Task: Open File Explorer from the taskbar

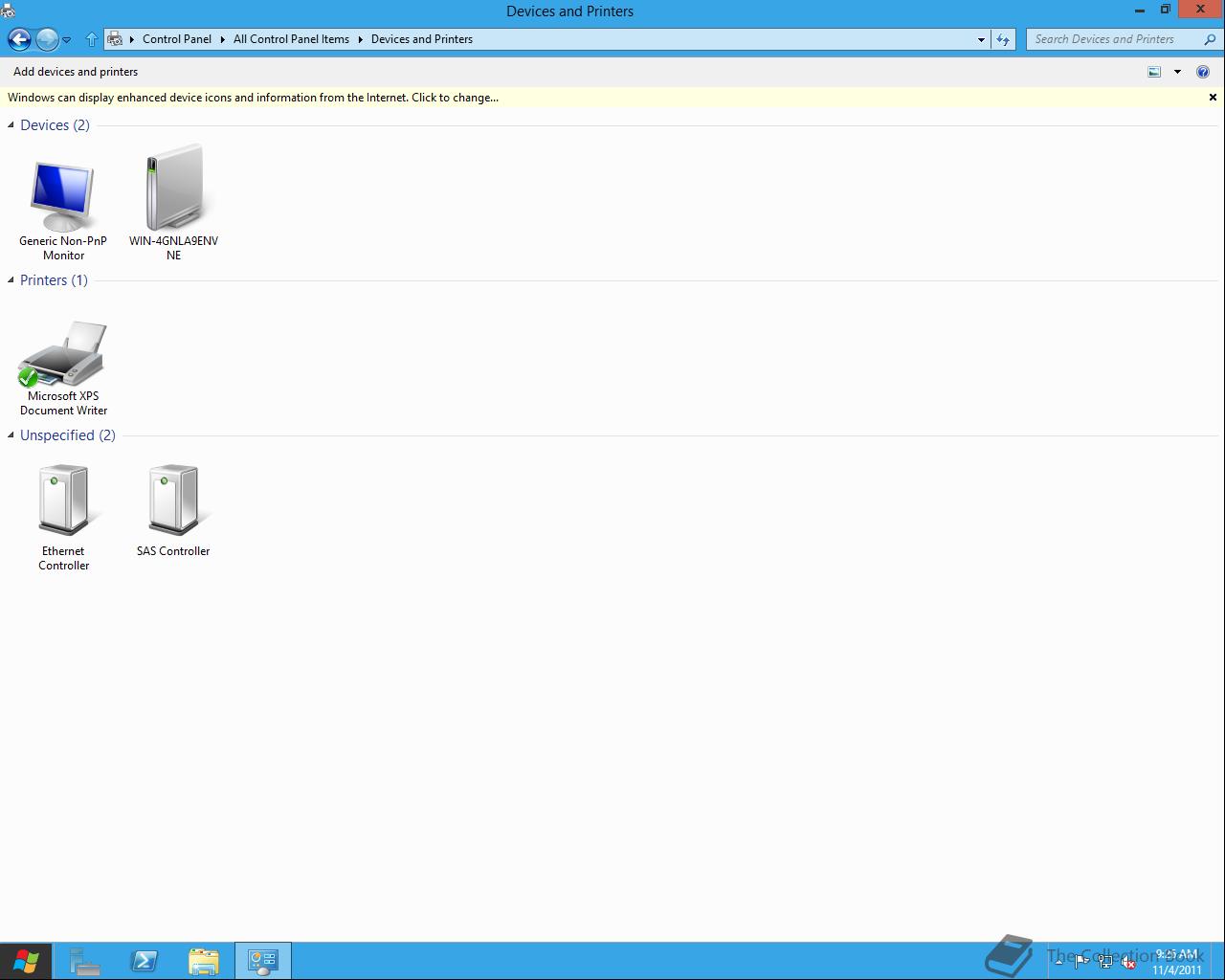Action: [x=204, y=961]
